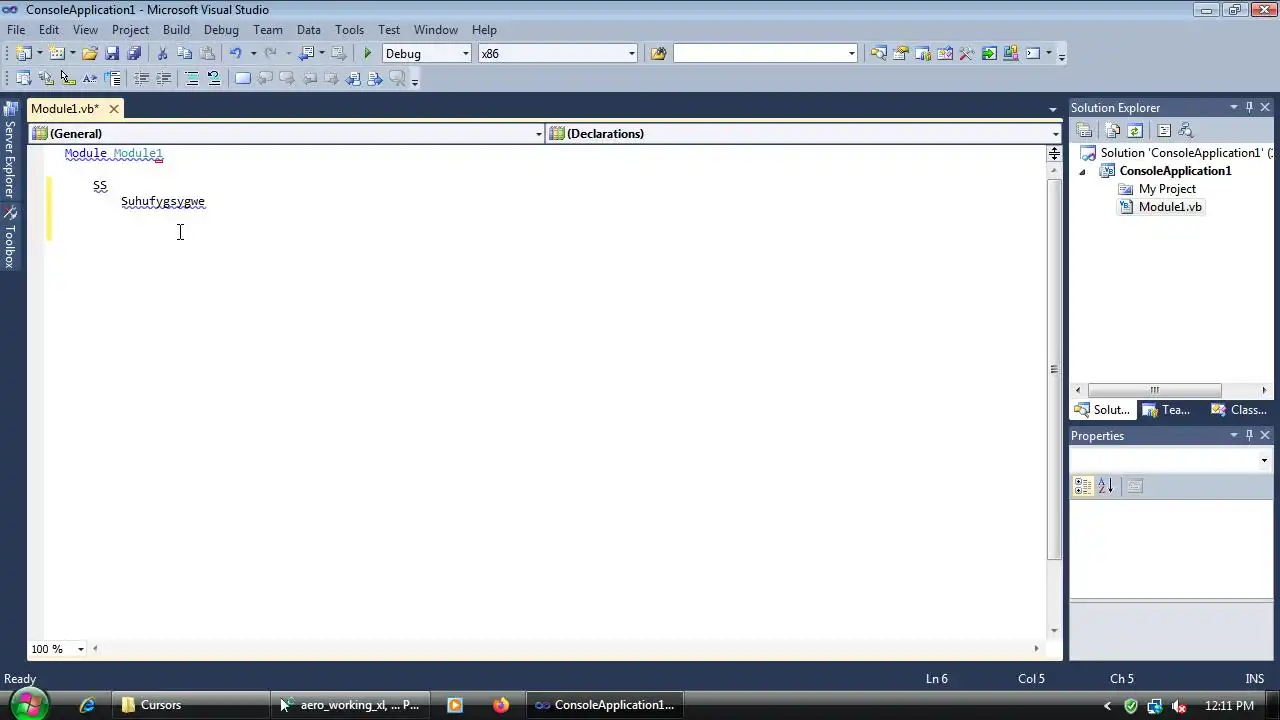Click the Increase Line Indent icon
The image size is (1280, 720).
pos(163,78)
